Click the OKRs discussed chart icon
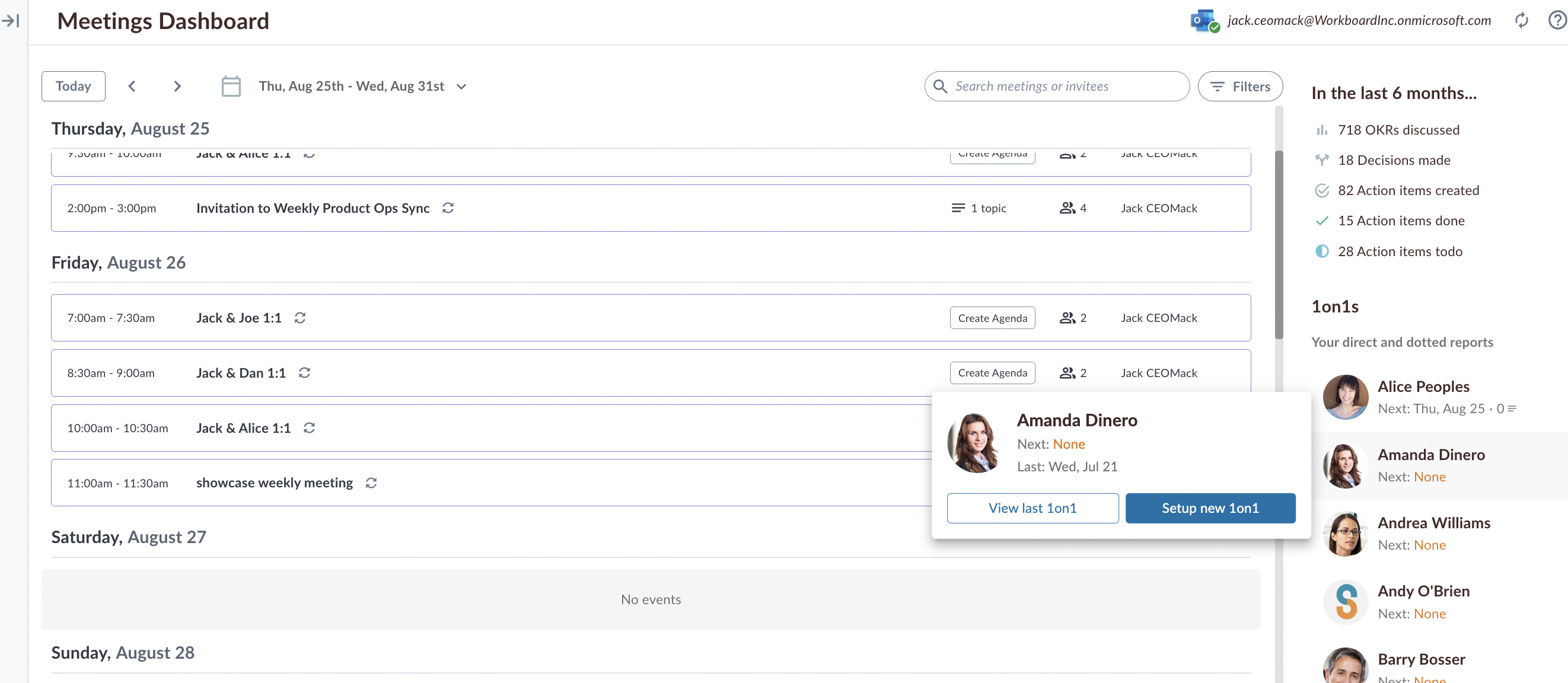Screen dimensions: 1568x683 (x=1321, y=130)
